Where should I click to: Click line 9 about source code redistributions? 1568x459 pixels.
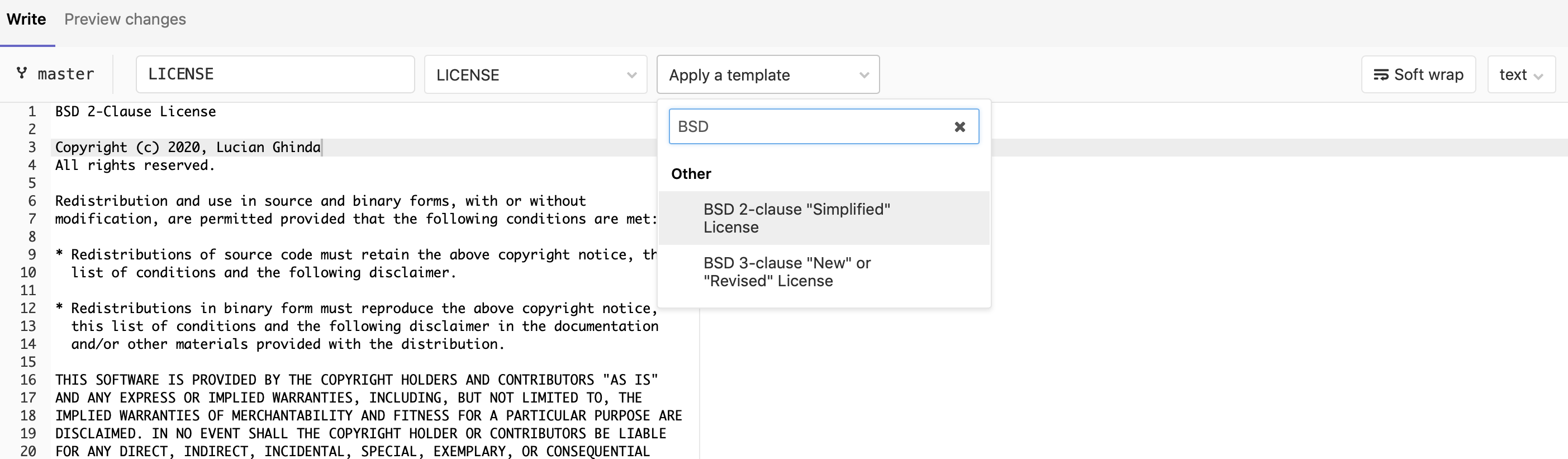click(355, 254)
